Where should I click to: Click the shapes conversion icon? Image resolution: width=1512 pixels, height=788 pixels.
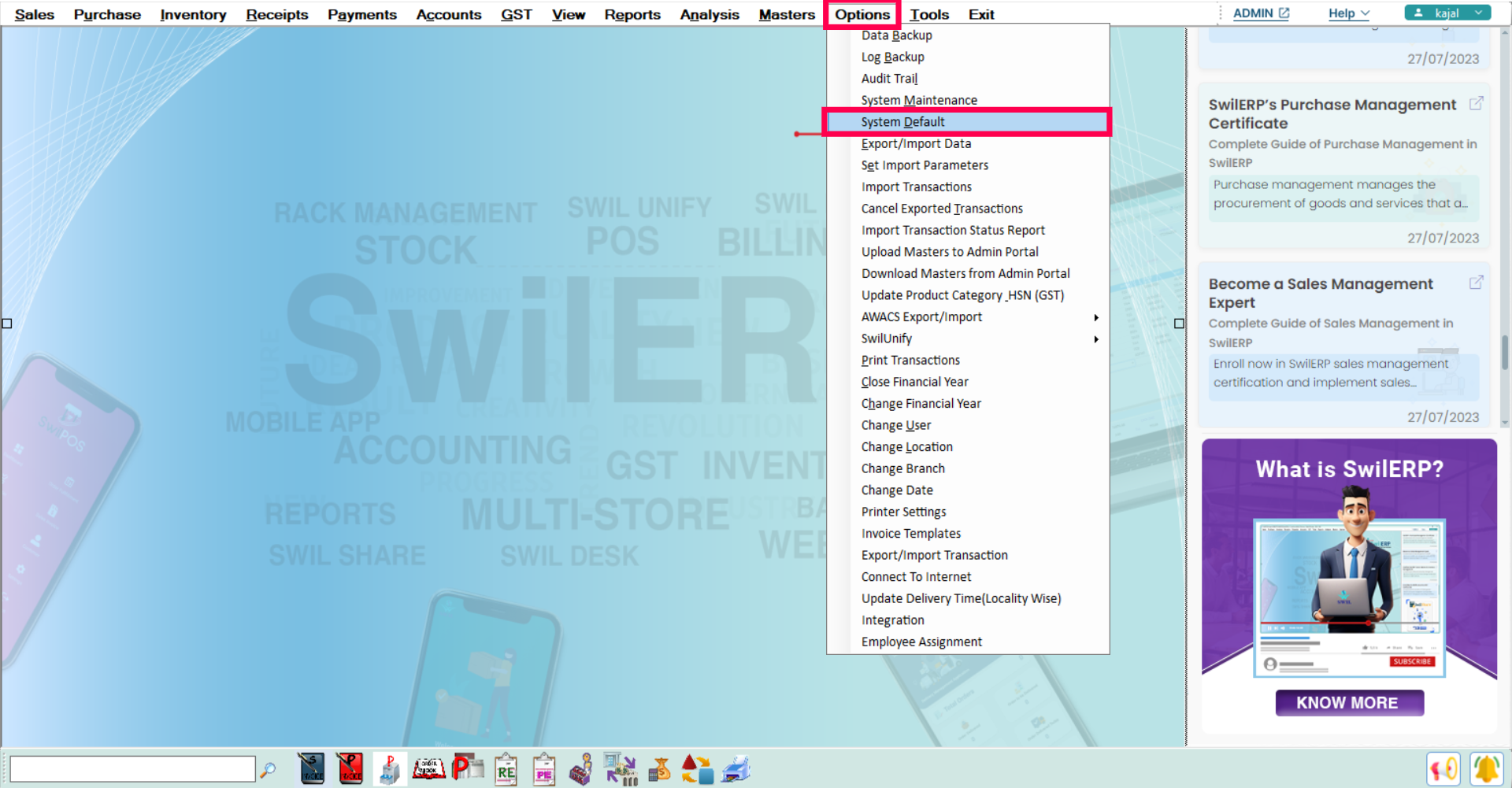pyautogui.click(x=697, y=769)
